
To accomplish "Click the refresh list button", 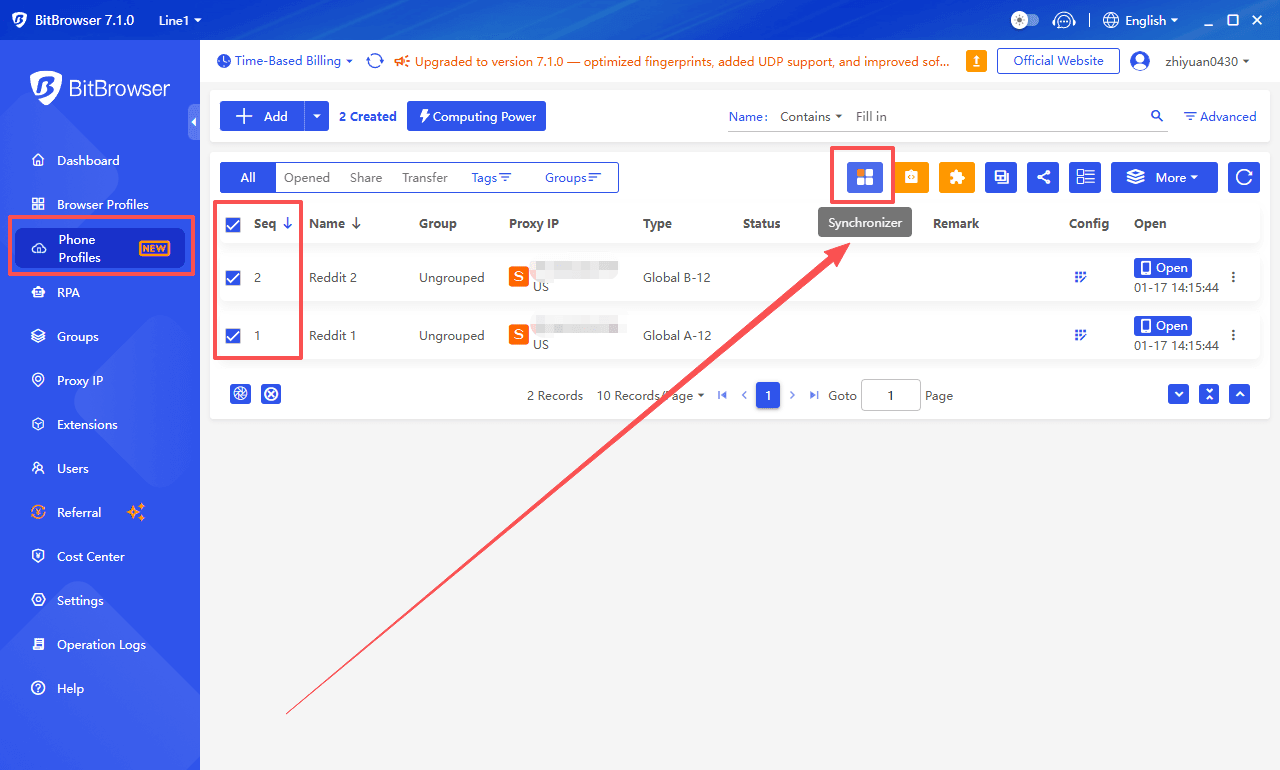I will point(1243,177).
